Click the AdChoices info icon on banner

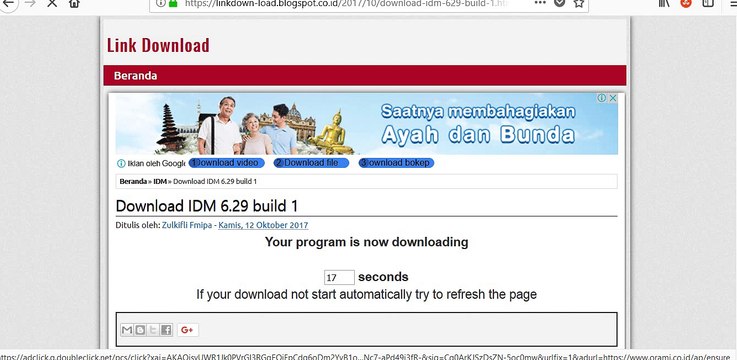click(x=601, y=98)
